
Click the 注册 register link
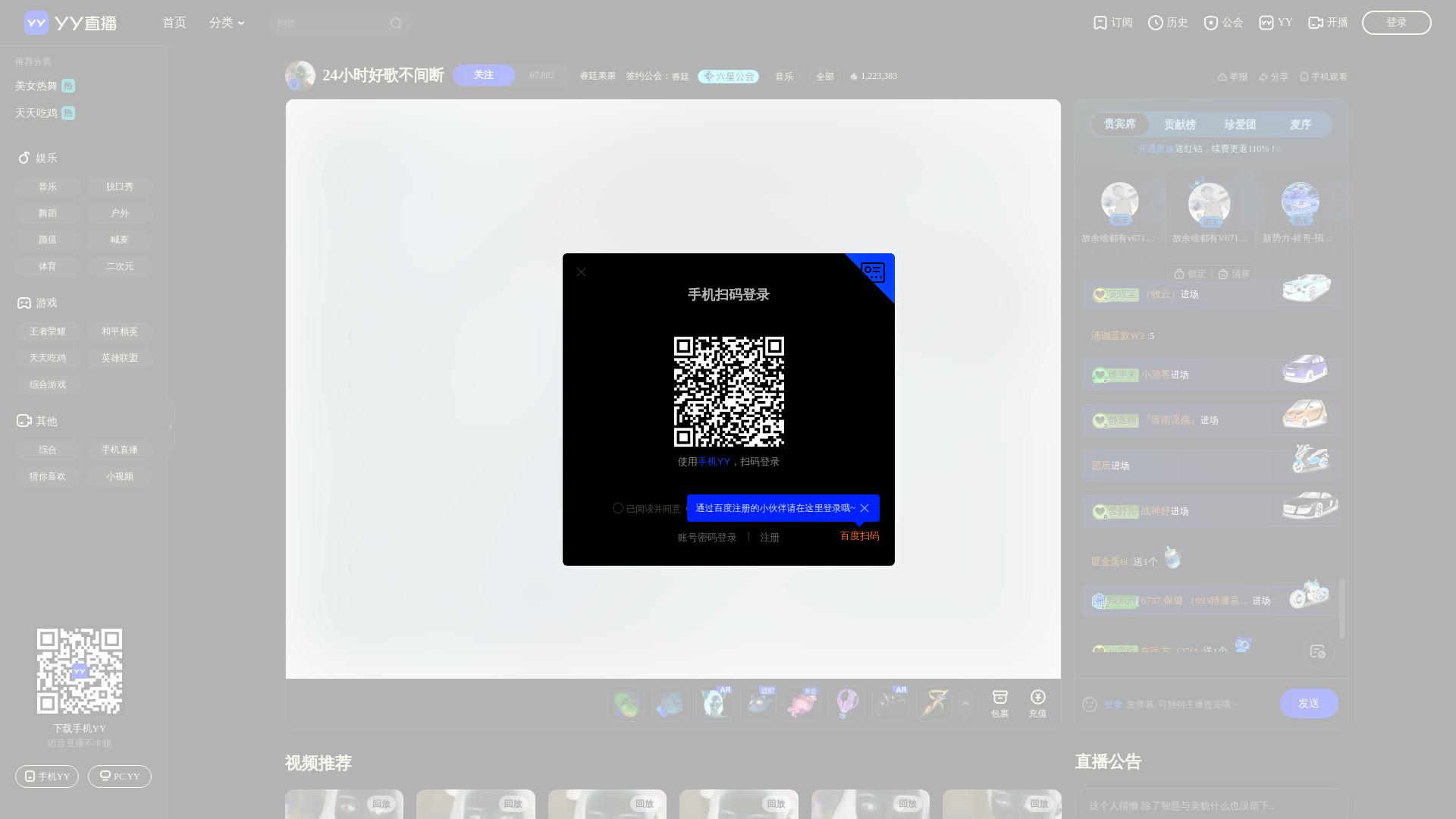[770, 537]
